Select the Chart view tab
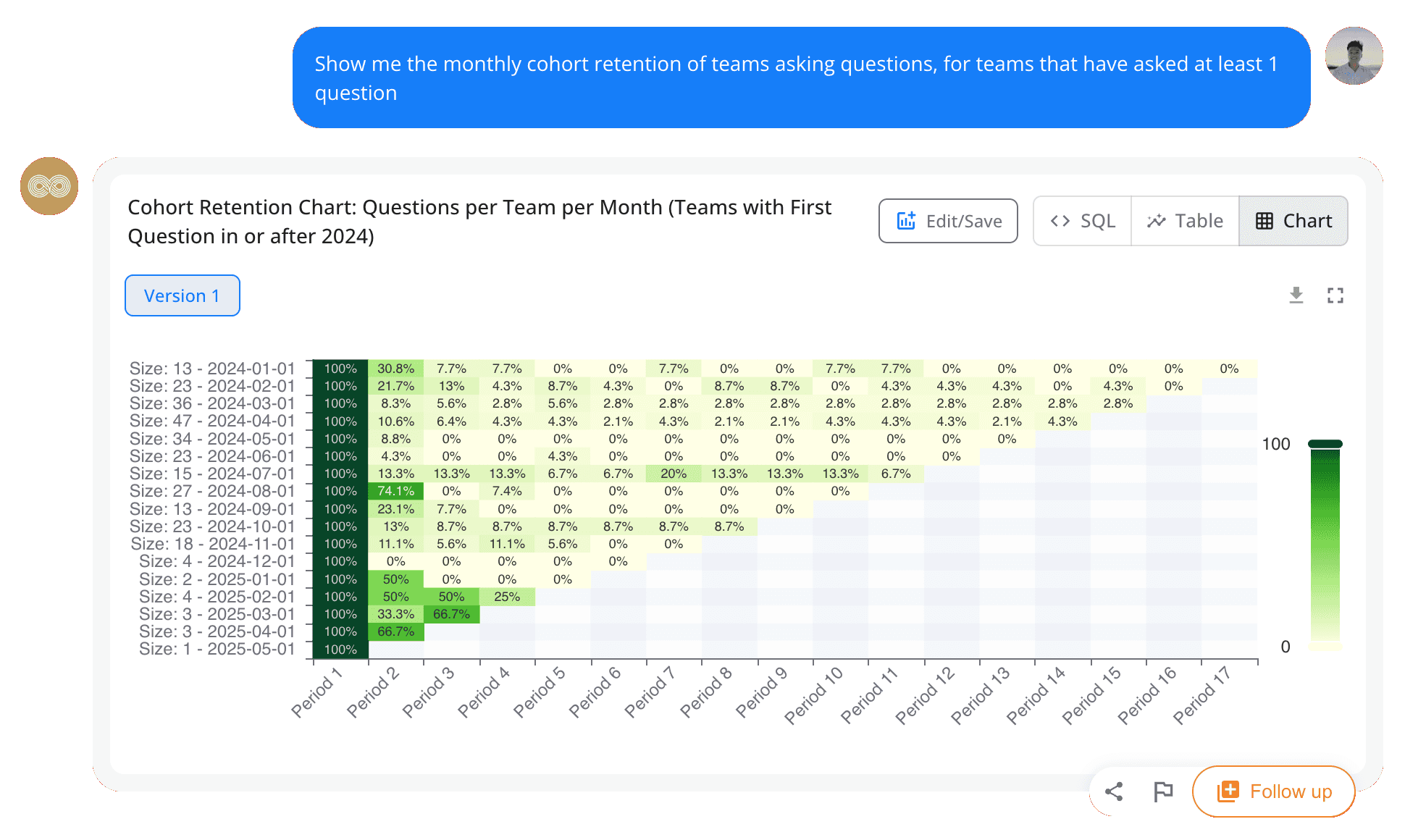 coord(1293,221)
